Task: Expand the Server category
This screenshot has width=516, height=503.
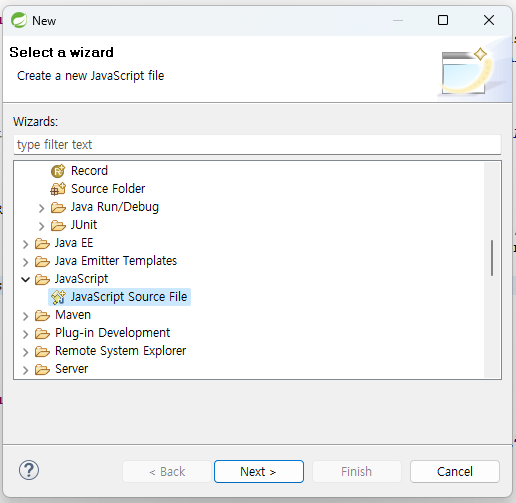Action: (x=25, y=370)
